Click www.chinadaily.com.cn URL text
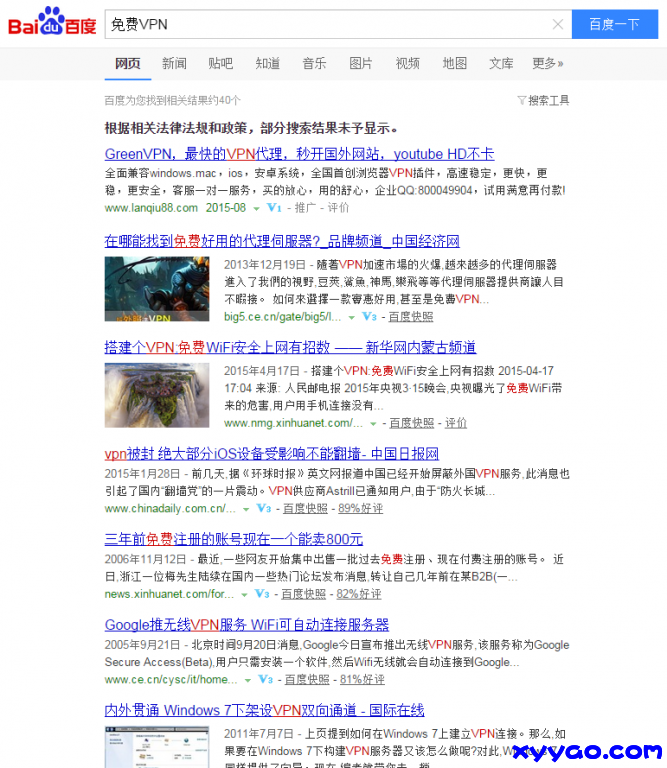 (170, 508)
